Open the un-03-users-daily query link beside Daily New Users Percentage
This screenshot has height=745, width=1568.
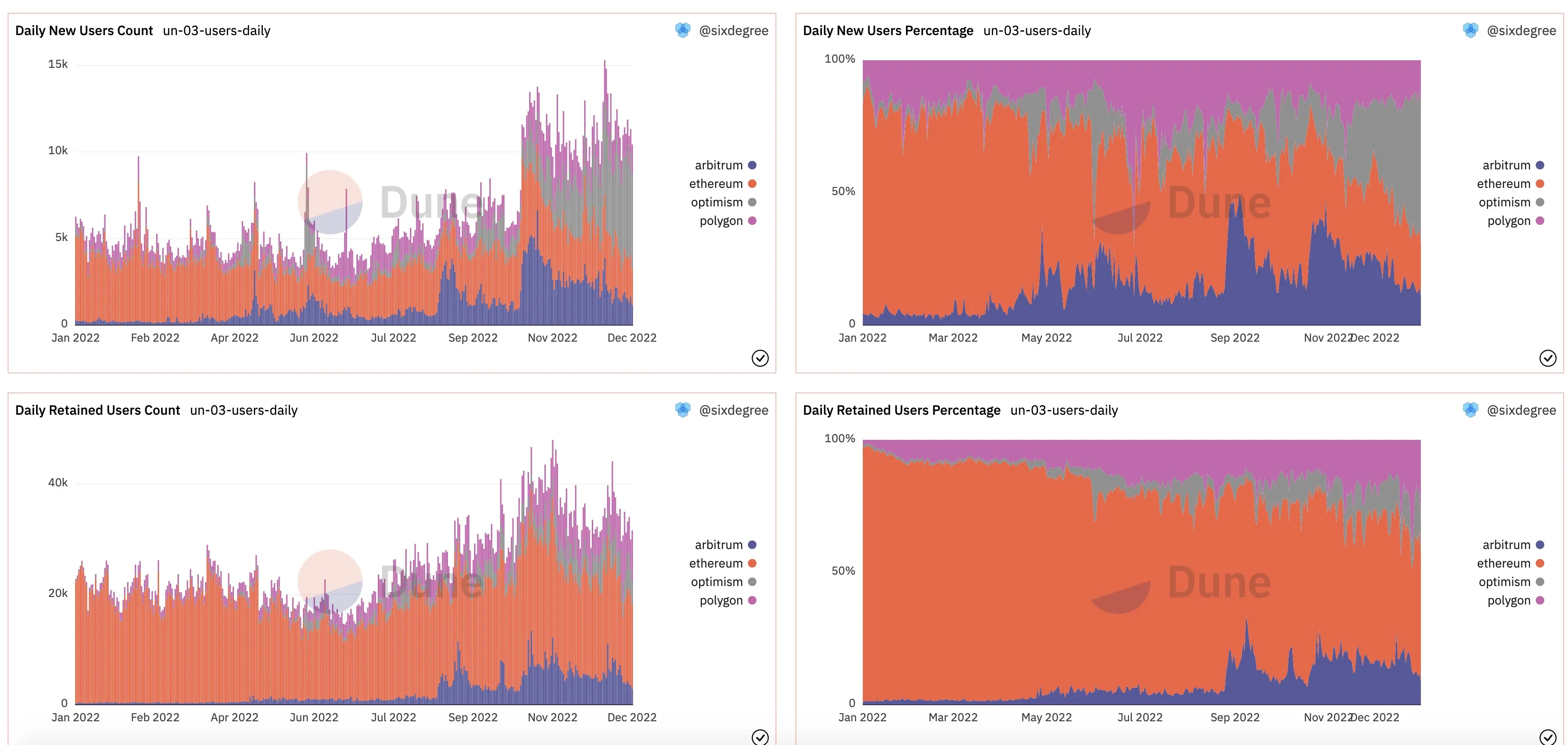[x=1036, y=30]
